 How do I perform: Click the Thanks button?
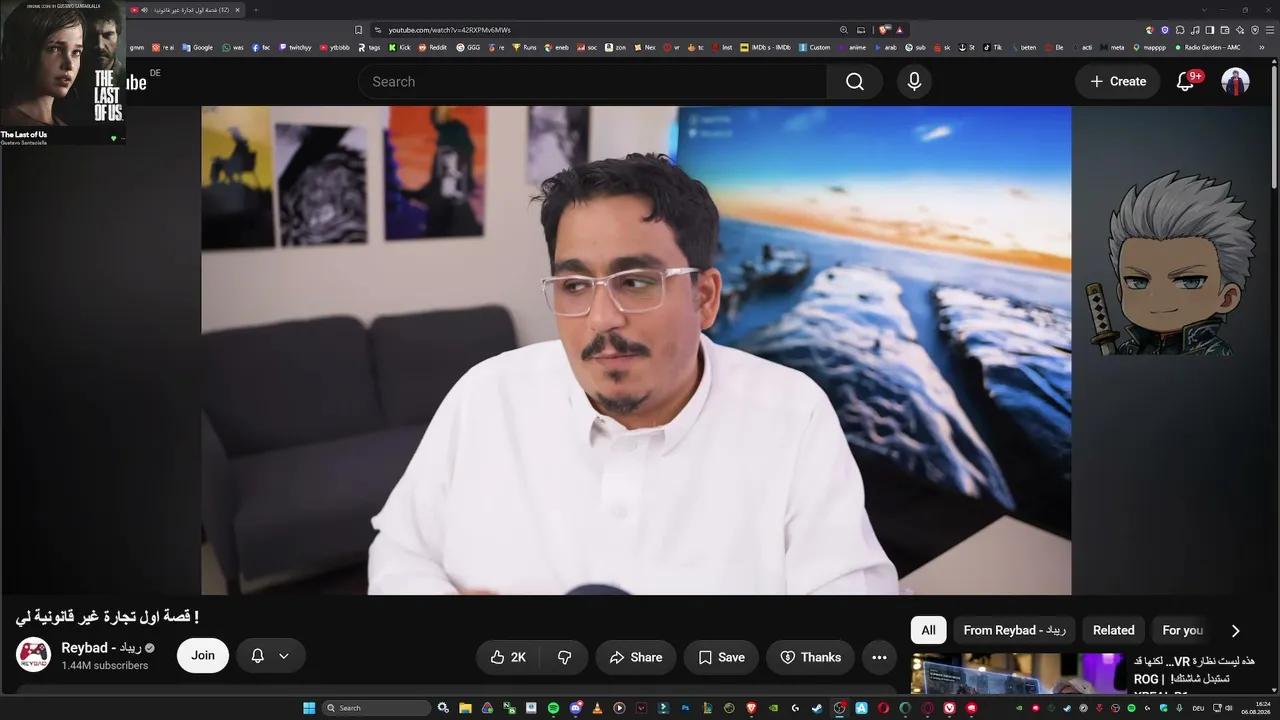[811, 657]
